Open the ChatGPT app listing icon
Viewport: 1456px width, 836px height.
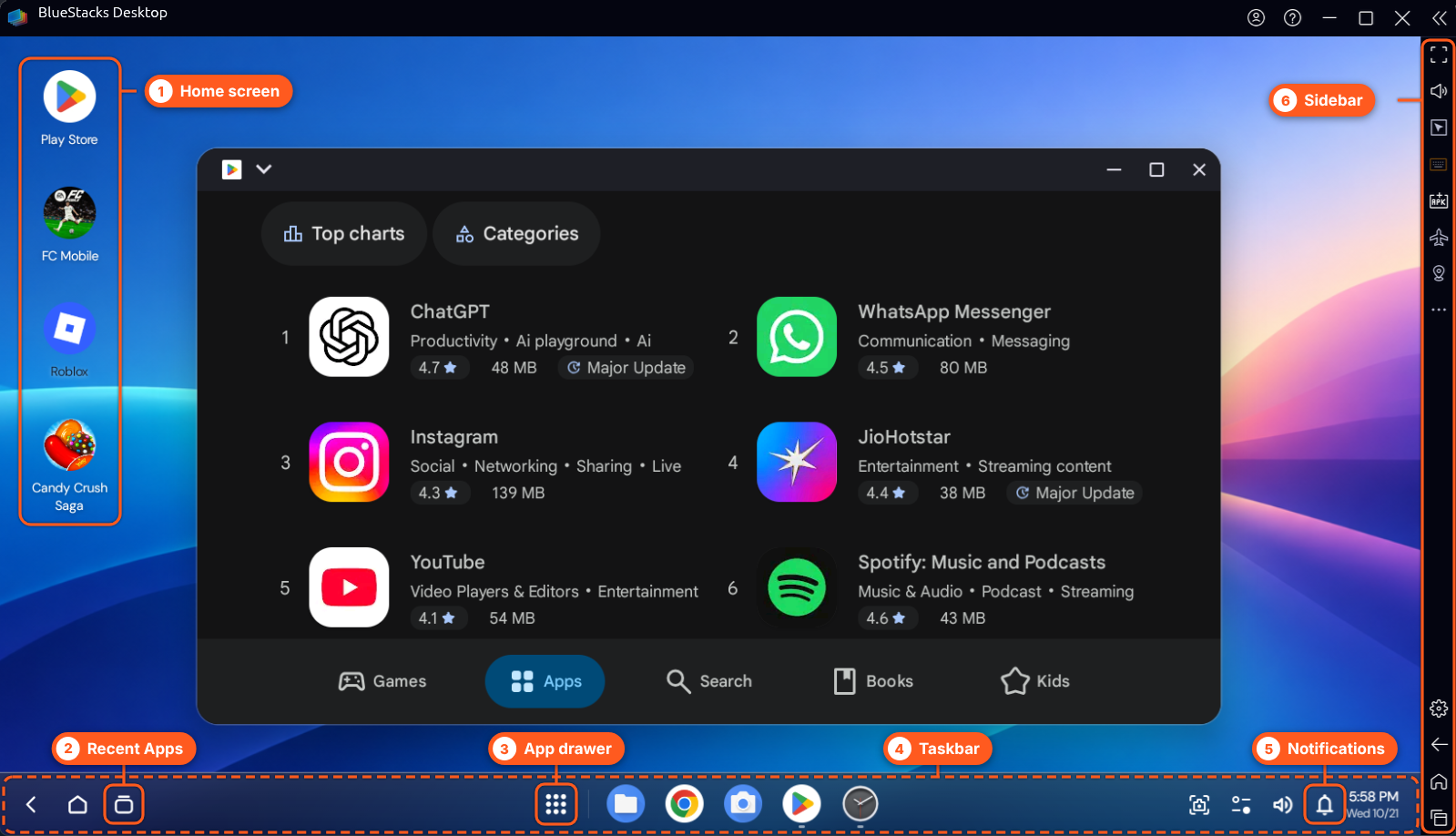[x=349, y=337]
